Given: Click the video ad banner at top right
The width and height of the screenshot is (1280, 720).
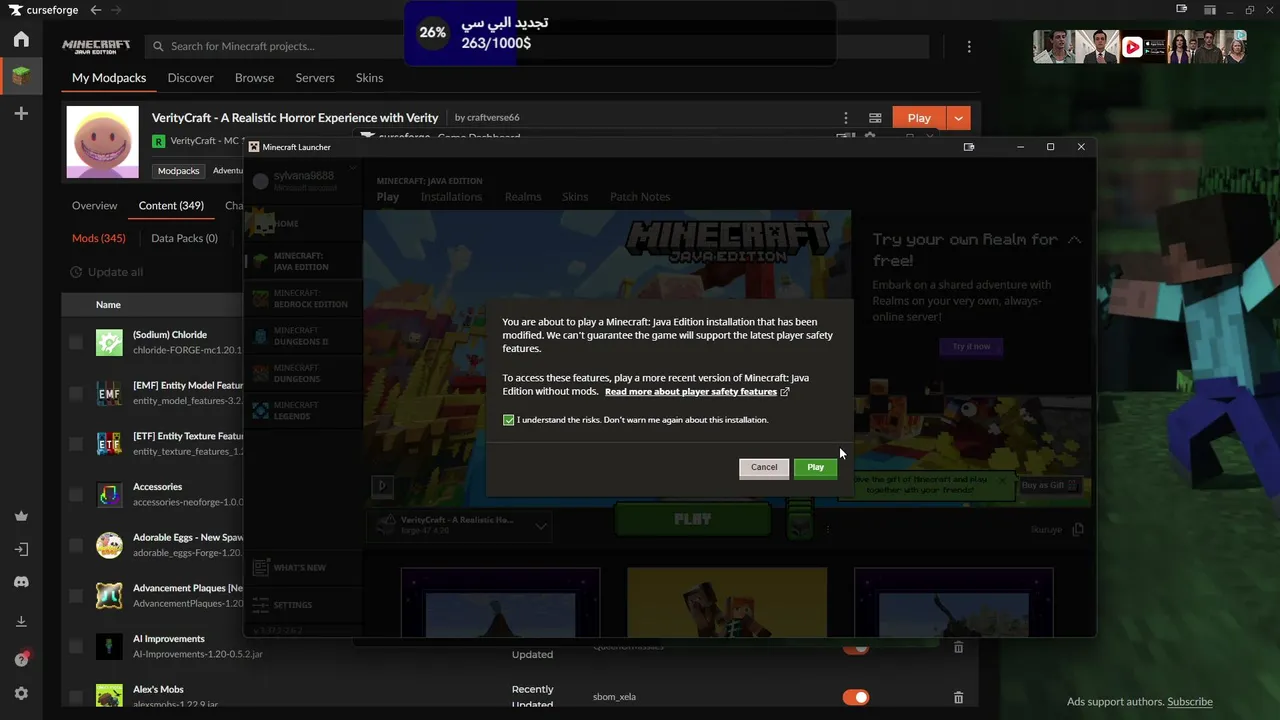Looking at the screenshot, I should 1140,46.
